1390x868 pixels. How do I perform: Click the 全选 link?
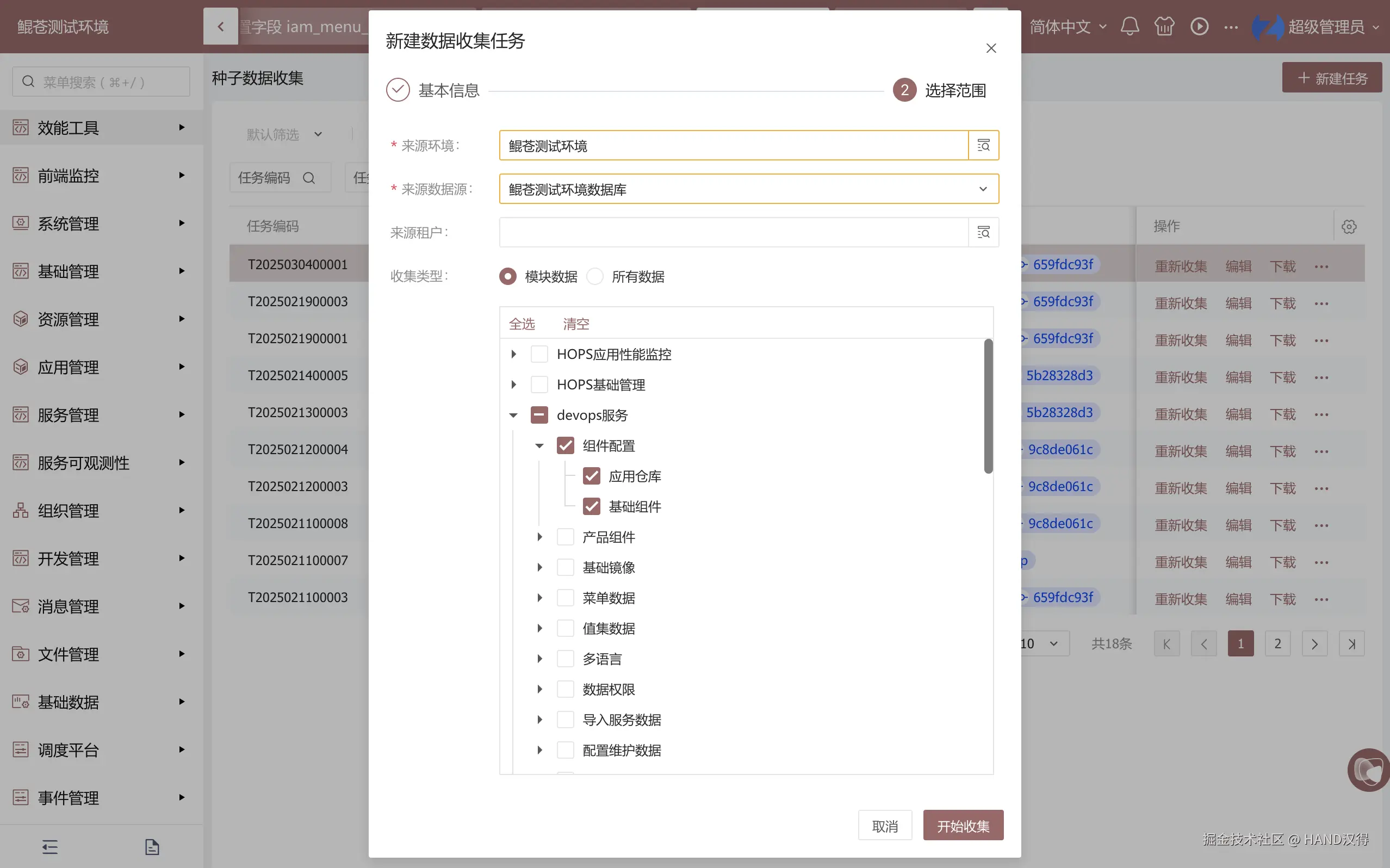[522, 324]
